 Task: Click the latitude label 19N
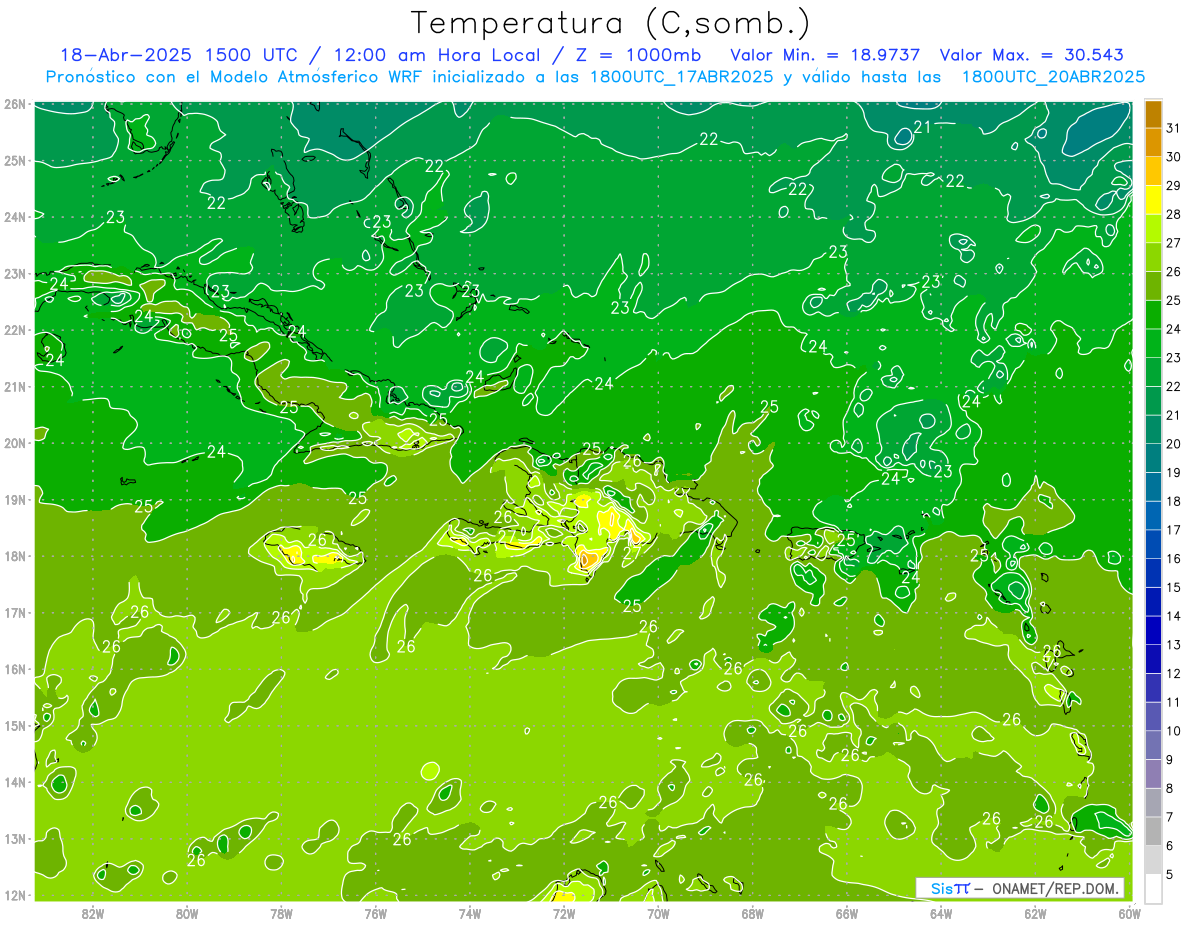[x=15, y=499]
